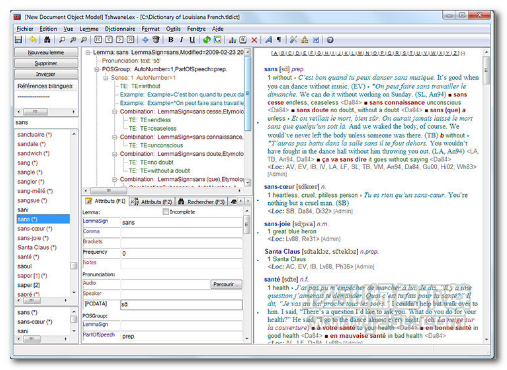Open the Format menu
The height and width of the screenshot is (370, 507).
150,29
